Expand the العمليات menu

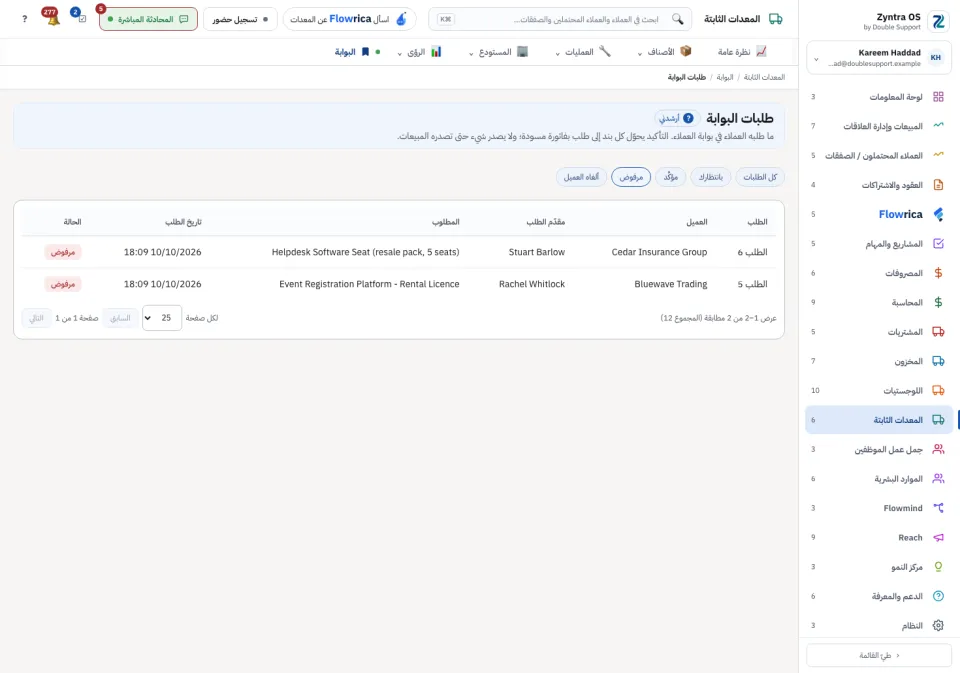(583, 52)
